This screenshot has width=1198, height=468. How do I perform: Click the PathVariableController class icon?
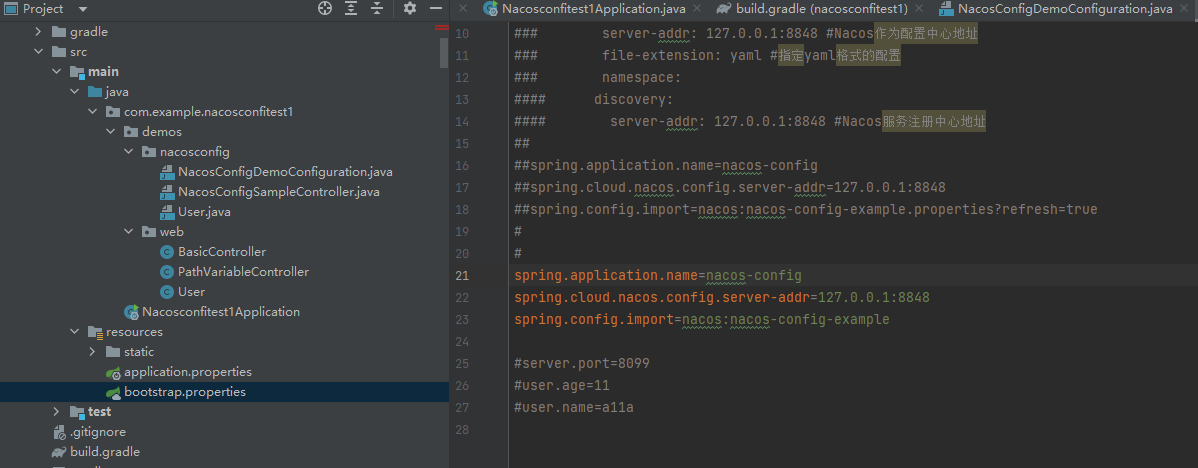[167, 272]
